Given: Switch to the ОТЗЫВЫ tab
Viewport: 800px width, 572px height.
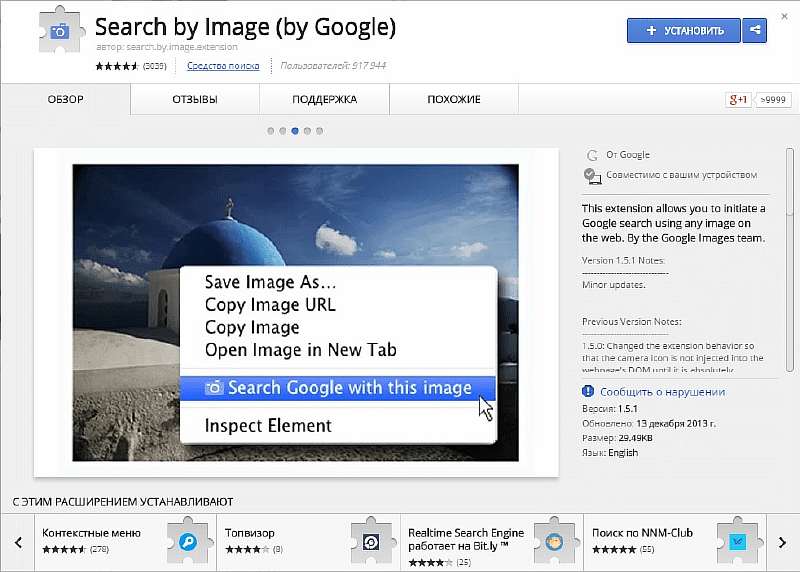Looking at the screenshot, I should pyautogui.click(x=195, y=100).
